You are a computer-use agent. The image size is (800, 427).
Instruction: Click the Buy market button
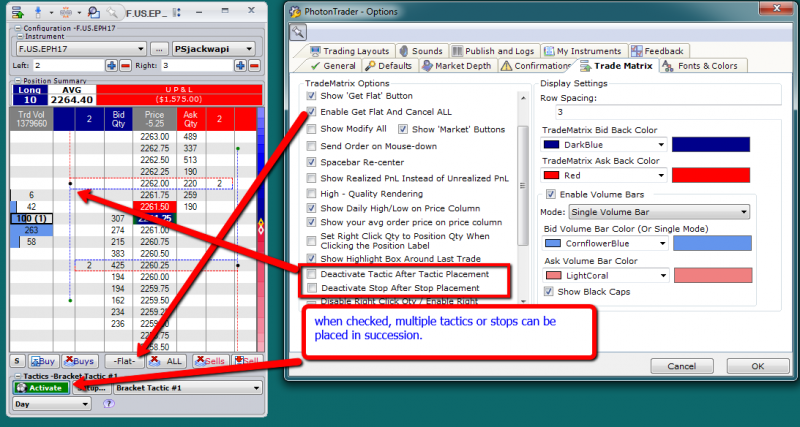pyautogui.click(x=43, y=361)
